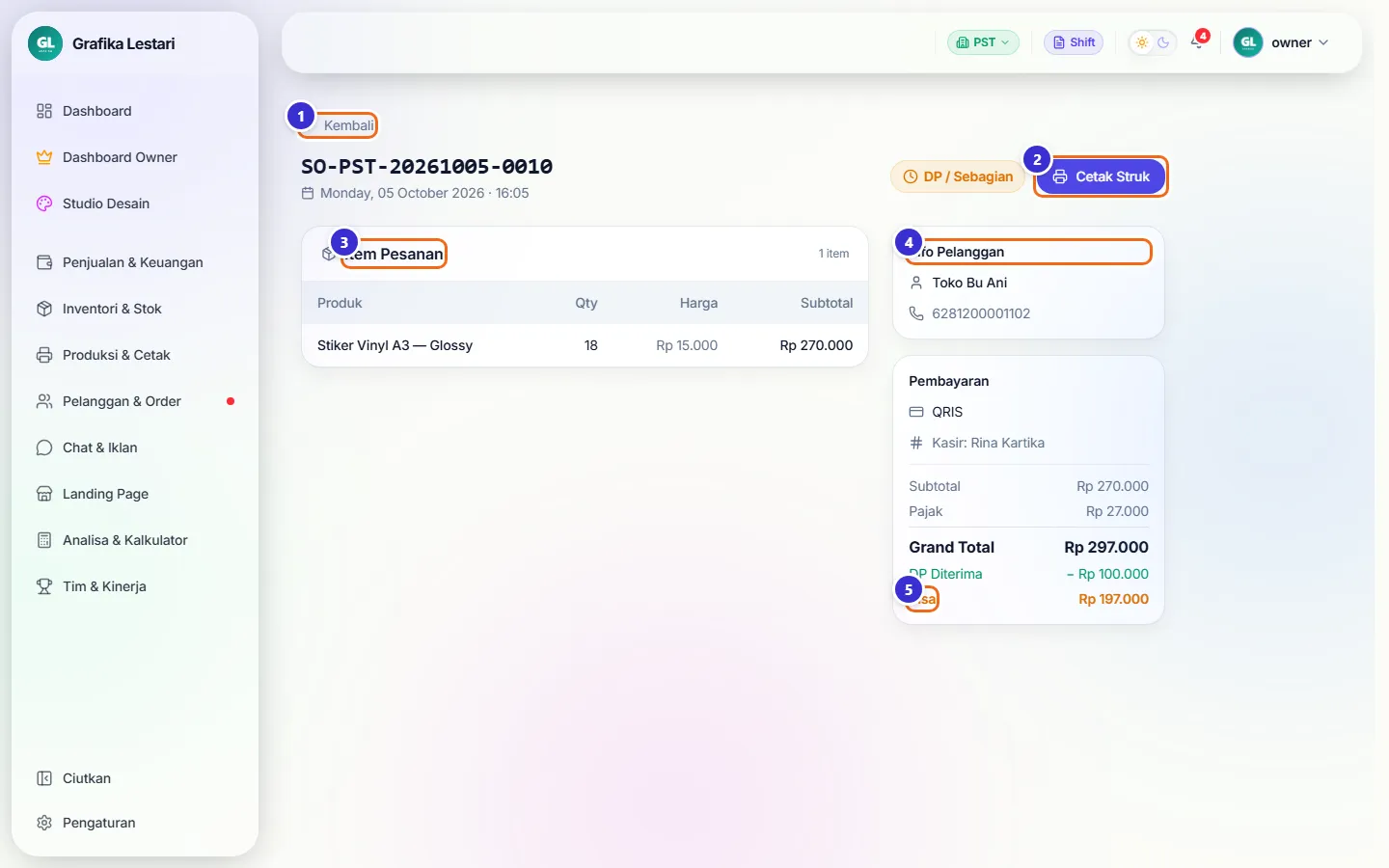The image size is (1389, 868).
Task: Click the Cetak Struk button
Action: pos(1101,176)
